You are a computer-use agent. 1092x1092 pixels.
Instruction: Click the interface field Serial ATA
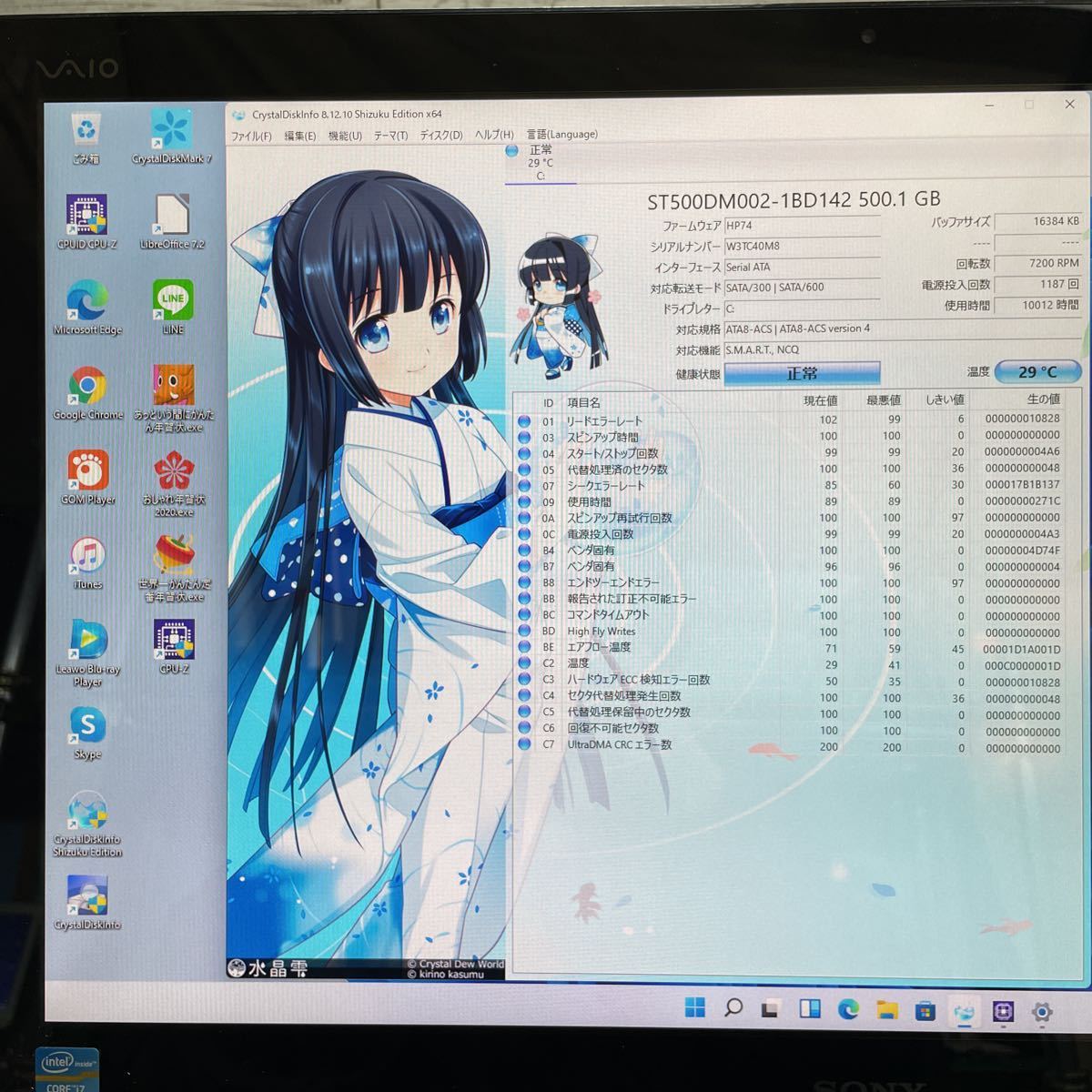[x=803, y=267]
